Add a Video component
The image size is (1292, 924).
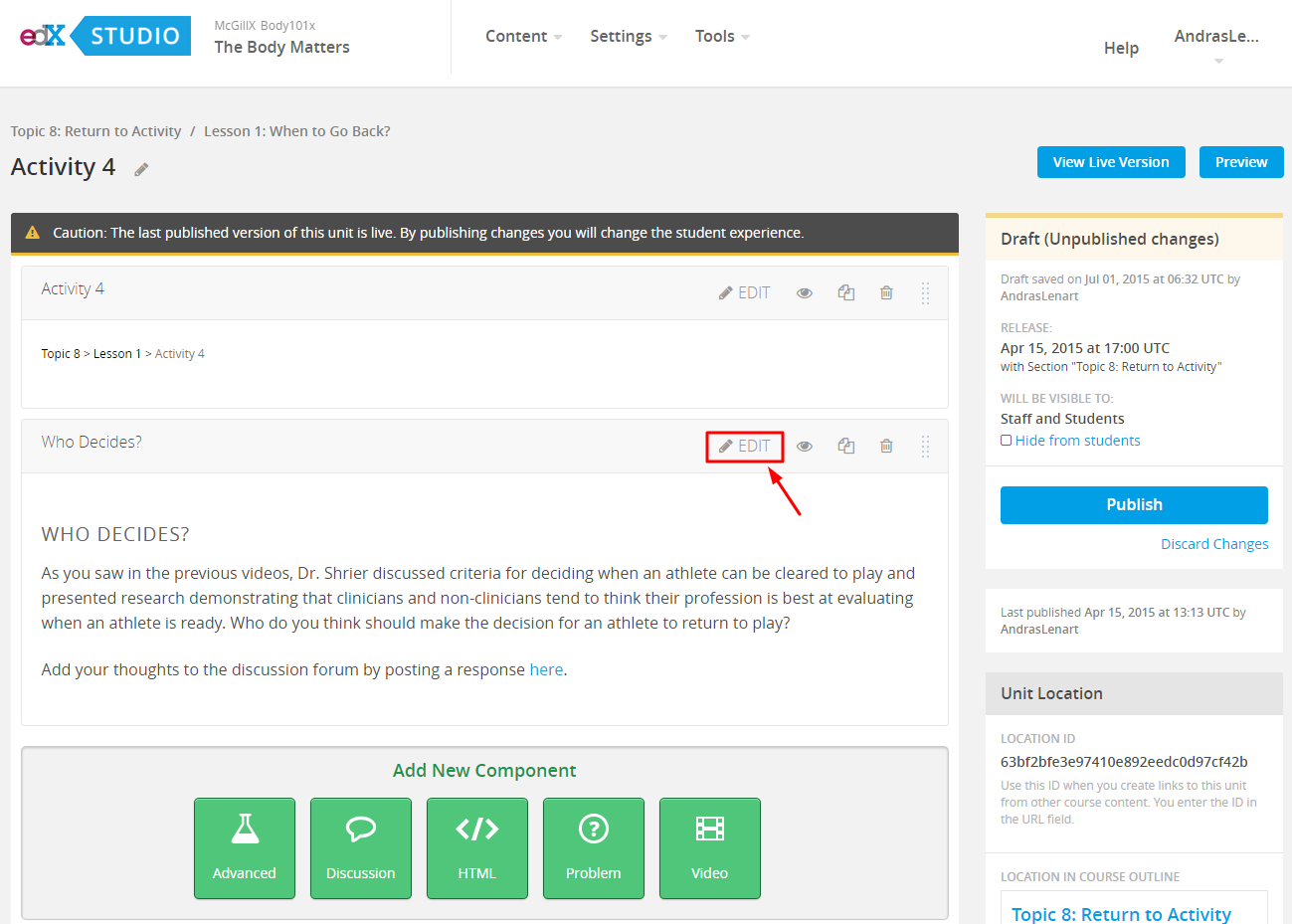(710, 848)
